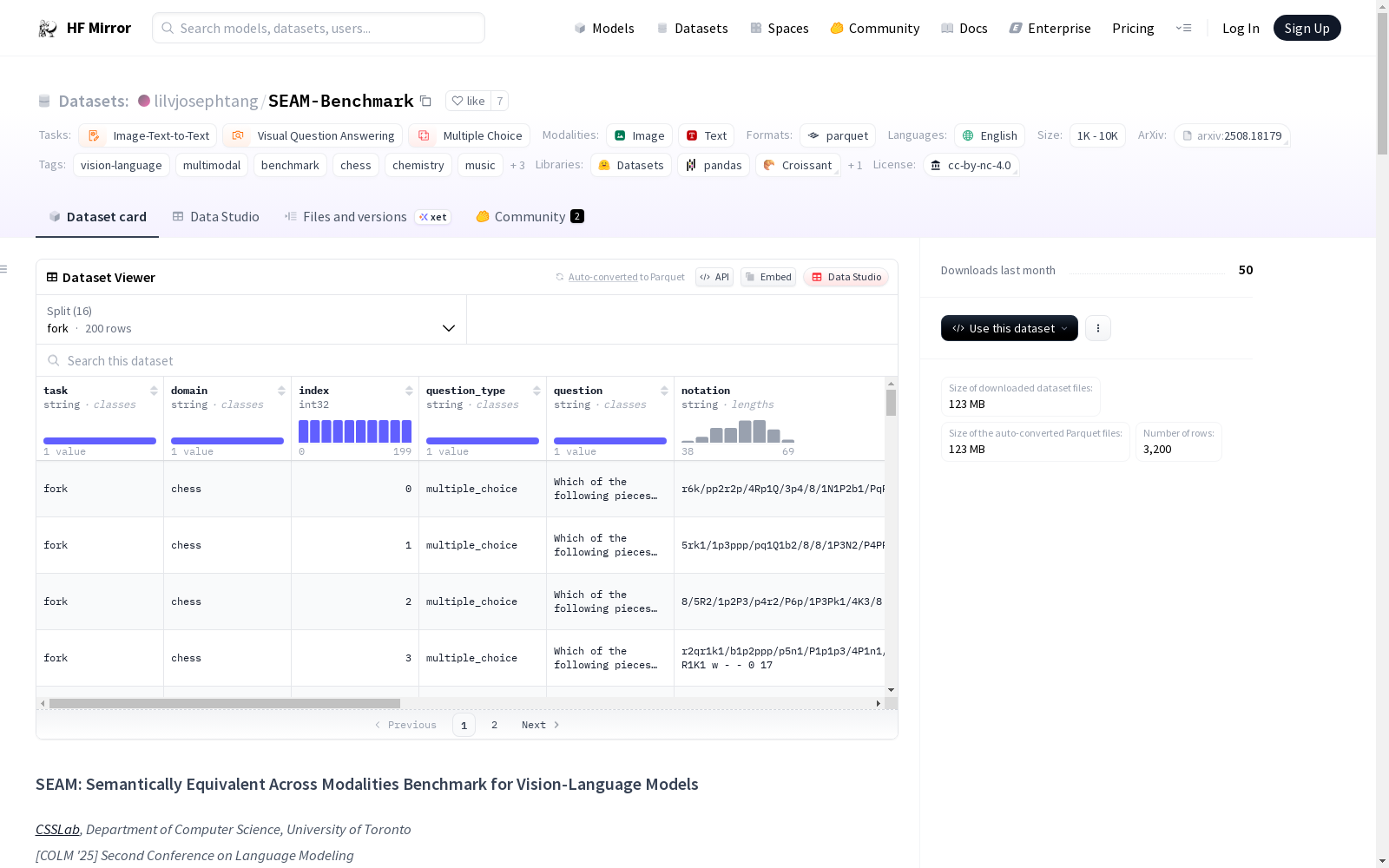Image resolution: width=1389 pixels, height=868 pixels.
Task: Click the Embed button
Action: 768,277
